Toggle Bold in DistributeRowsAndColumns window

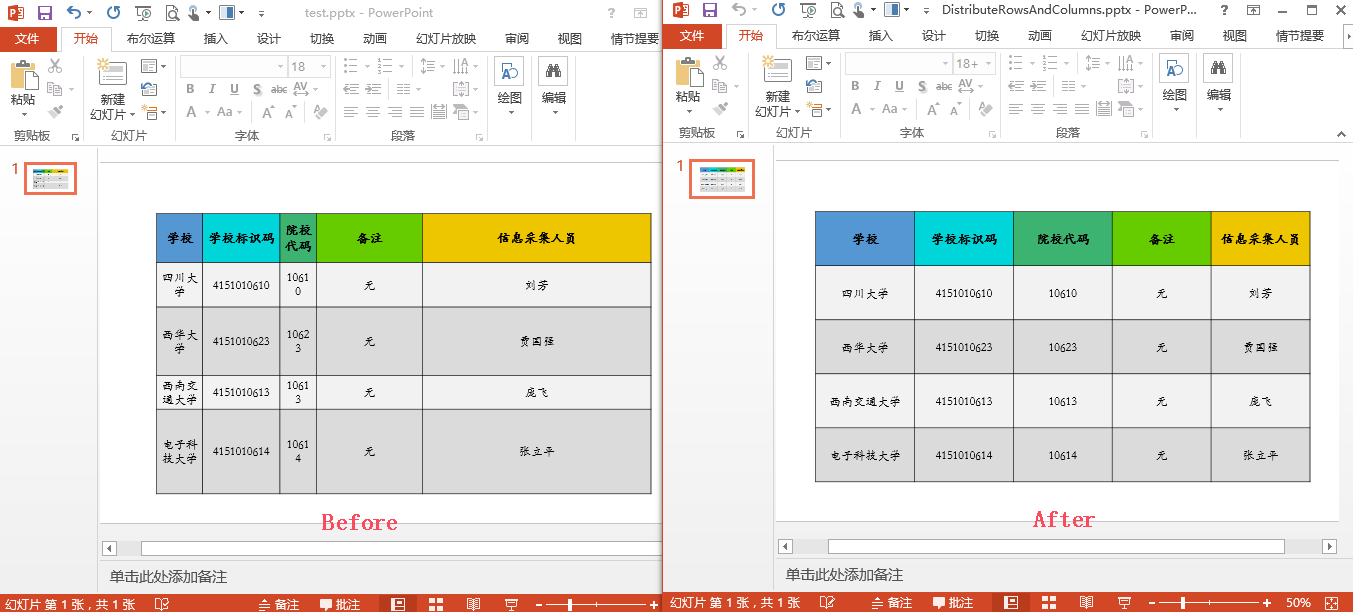[x=855, y=86]
